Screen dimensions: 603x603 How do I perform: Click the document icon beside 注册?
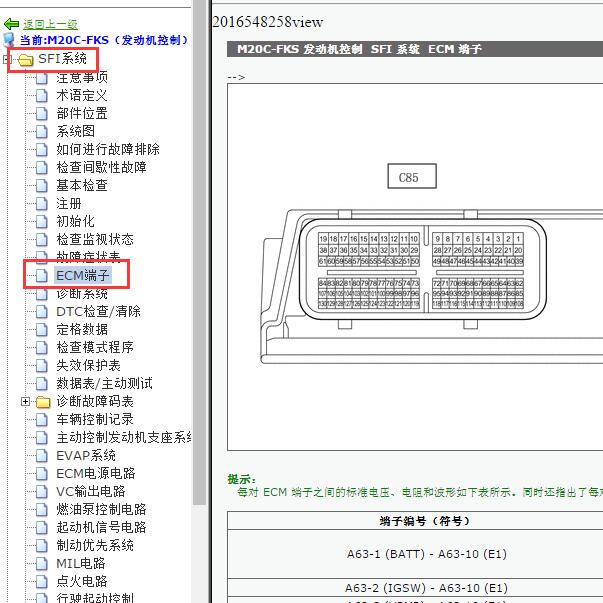[42, 204]
